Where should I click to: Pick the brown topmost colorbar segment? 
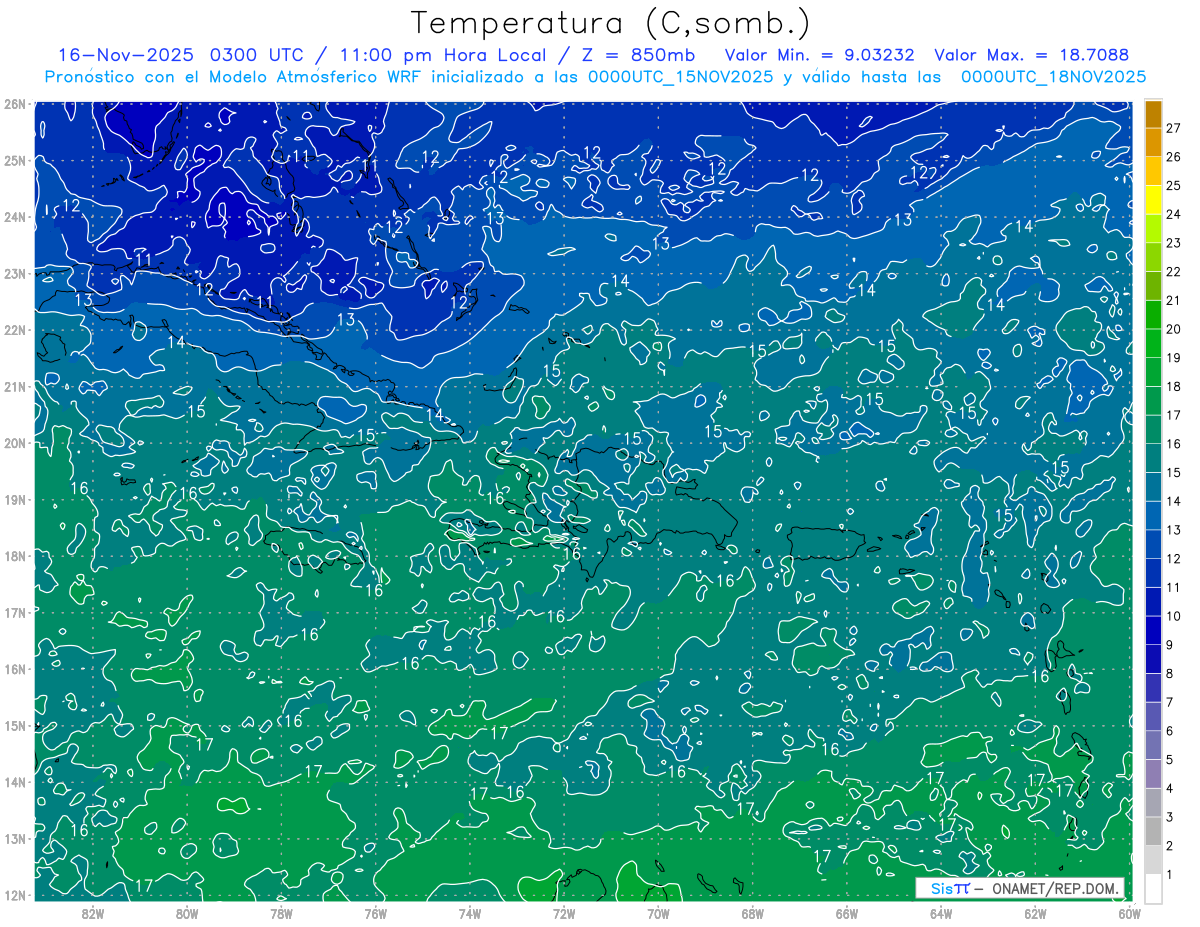(1154, 113)
